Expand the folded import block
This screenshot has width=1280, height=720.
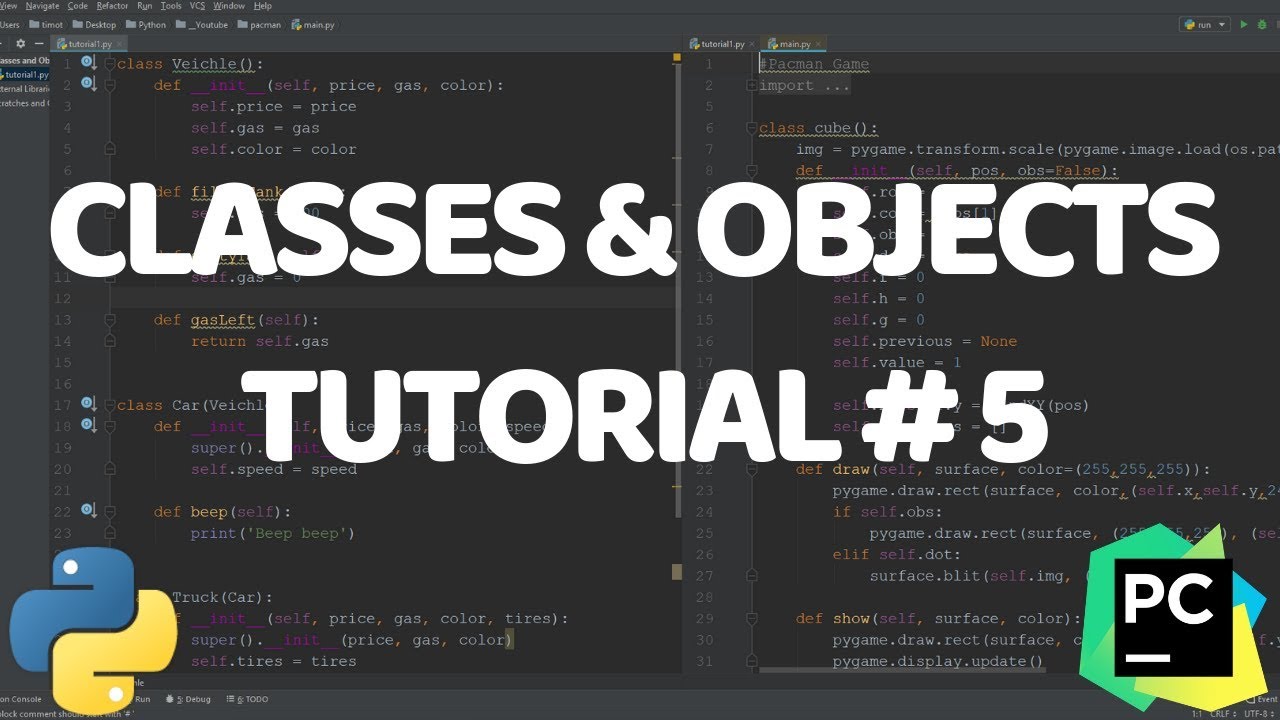(752, 86)
